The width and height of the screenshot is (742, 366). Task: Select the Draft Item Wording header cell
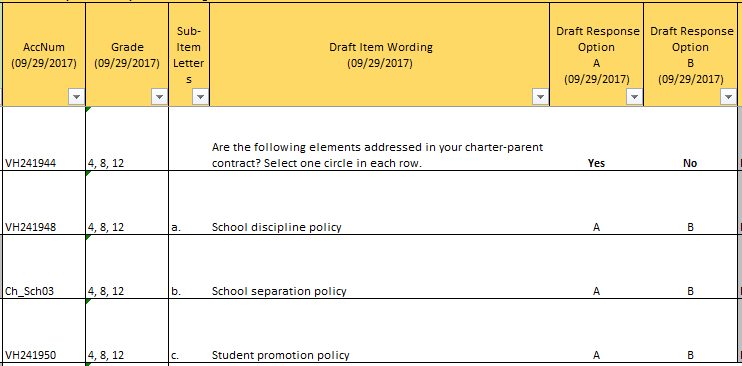pyautogui.click(x=380, y=54)
